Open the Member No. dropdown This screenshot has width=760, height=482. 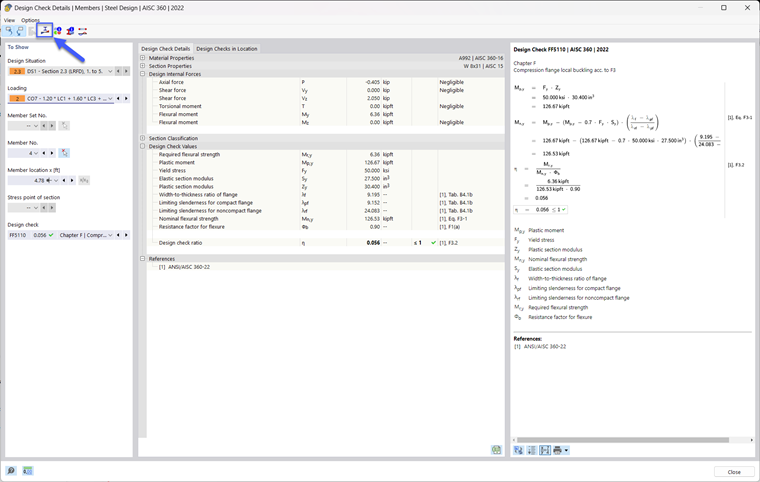click(35, 153)
